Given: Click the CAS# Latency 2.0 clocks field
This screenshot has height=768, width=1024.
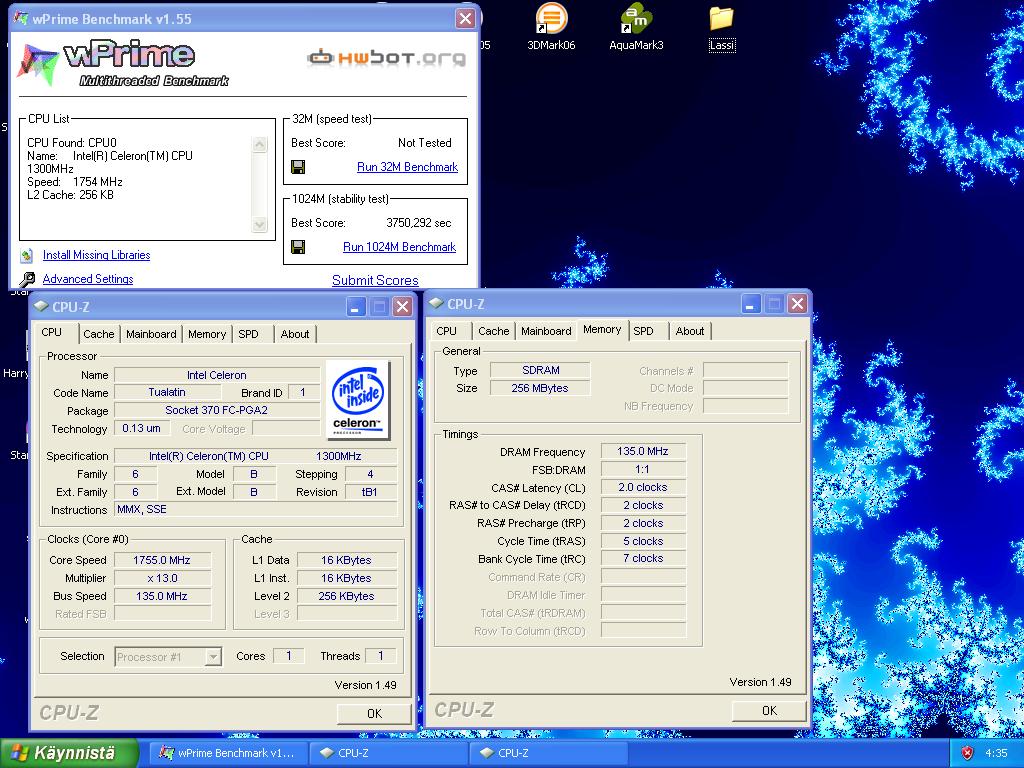Looking at the screenshot, I should 643,488.
